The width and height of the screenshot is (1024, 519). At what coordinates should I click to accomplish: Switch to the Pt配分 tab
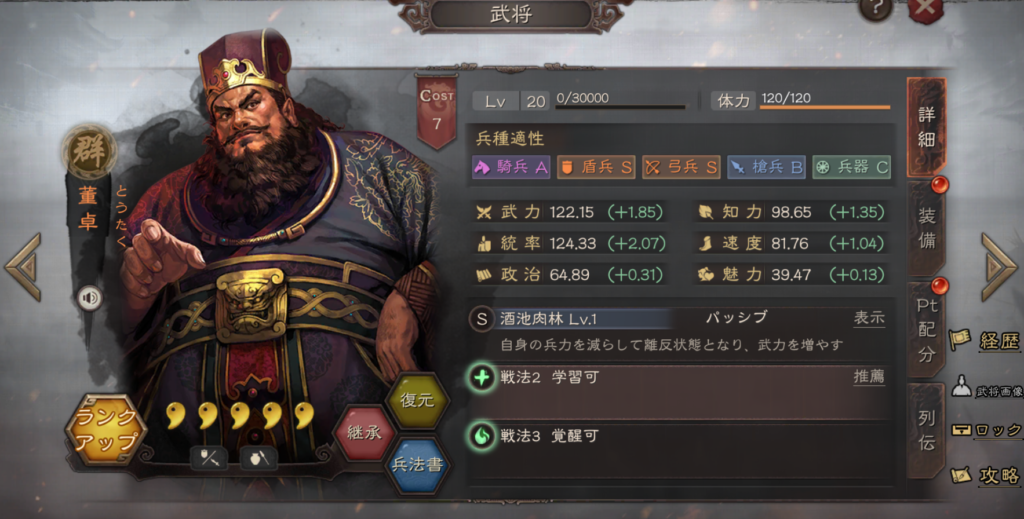point(926,330)
